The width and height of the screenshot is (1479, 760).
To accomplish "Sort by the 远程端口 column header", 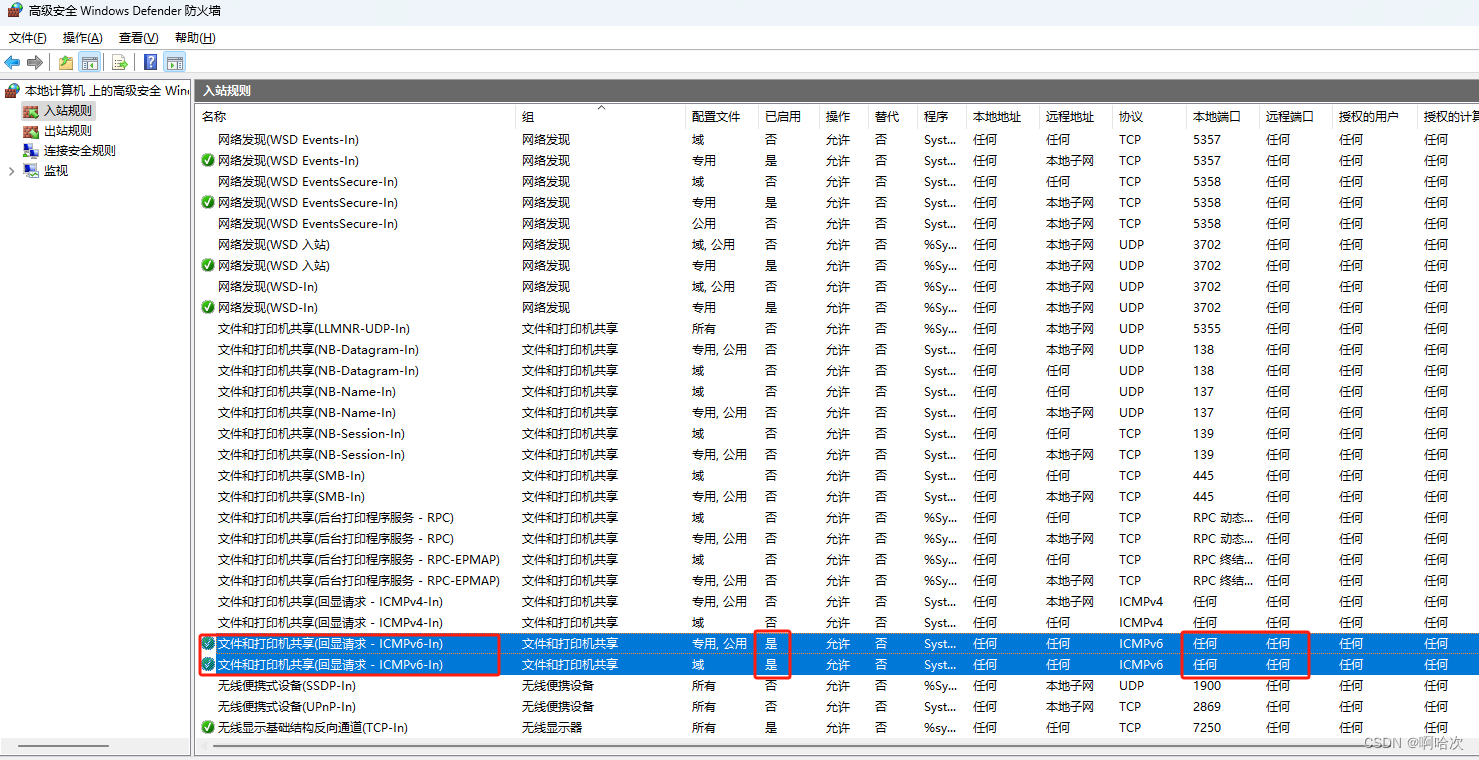I will [x=1290, y=117].
